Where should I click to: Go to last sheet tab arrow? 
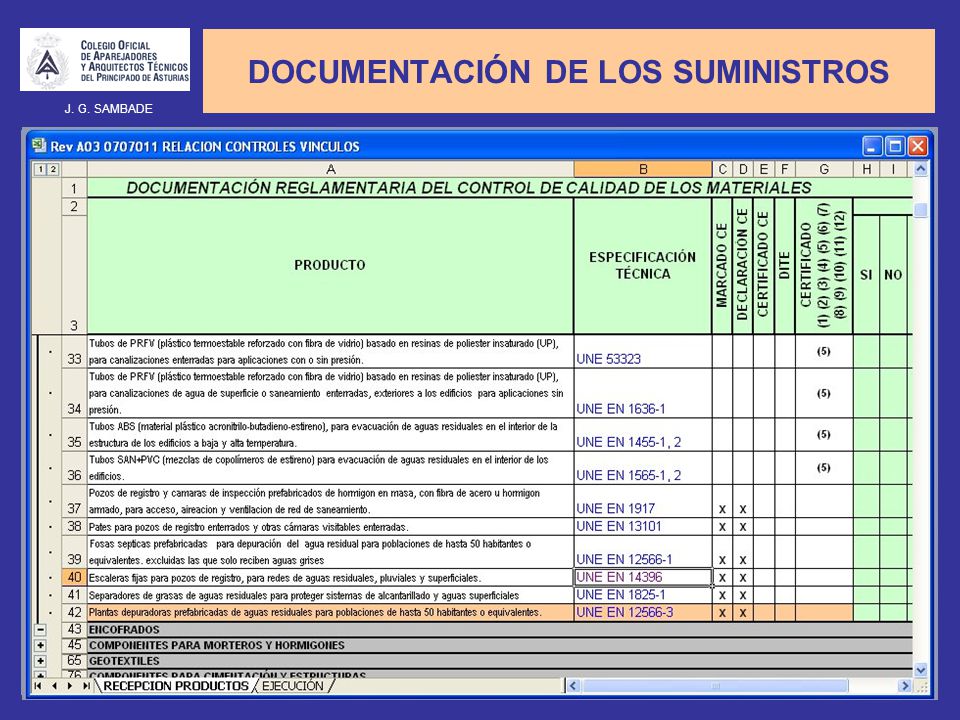pyautogui.click(x=85, y=686)
